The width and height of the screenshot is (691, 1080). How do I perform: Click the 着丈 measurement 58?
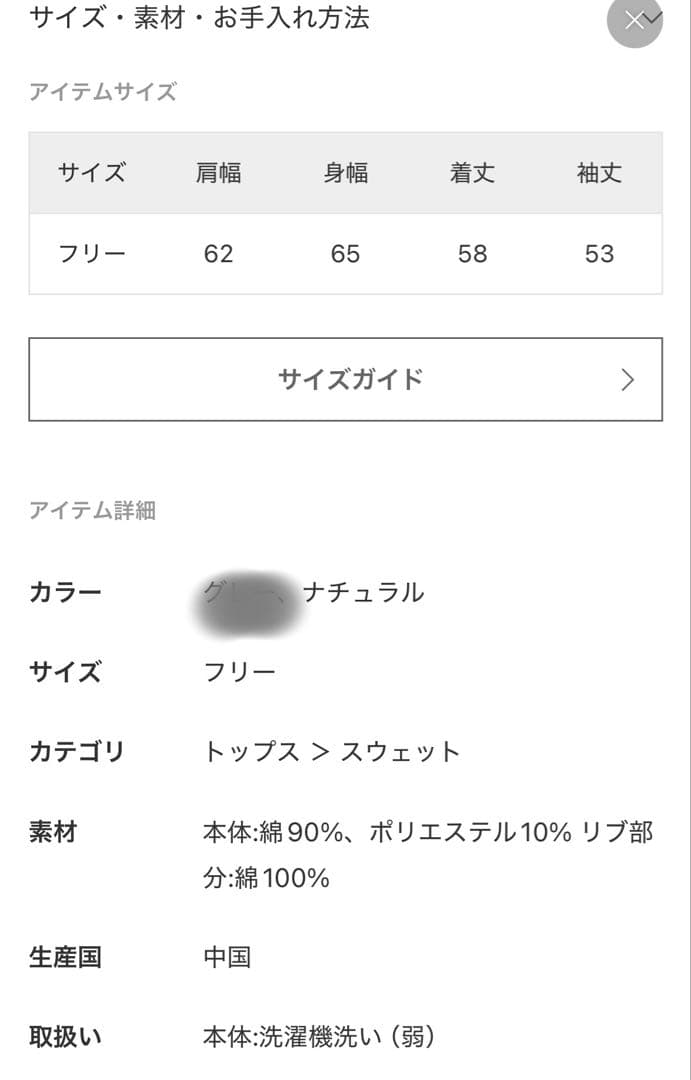[x=472, y=254]
